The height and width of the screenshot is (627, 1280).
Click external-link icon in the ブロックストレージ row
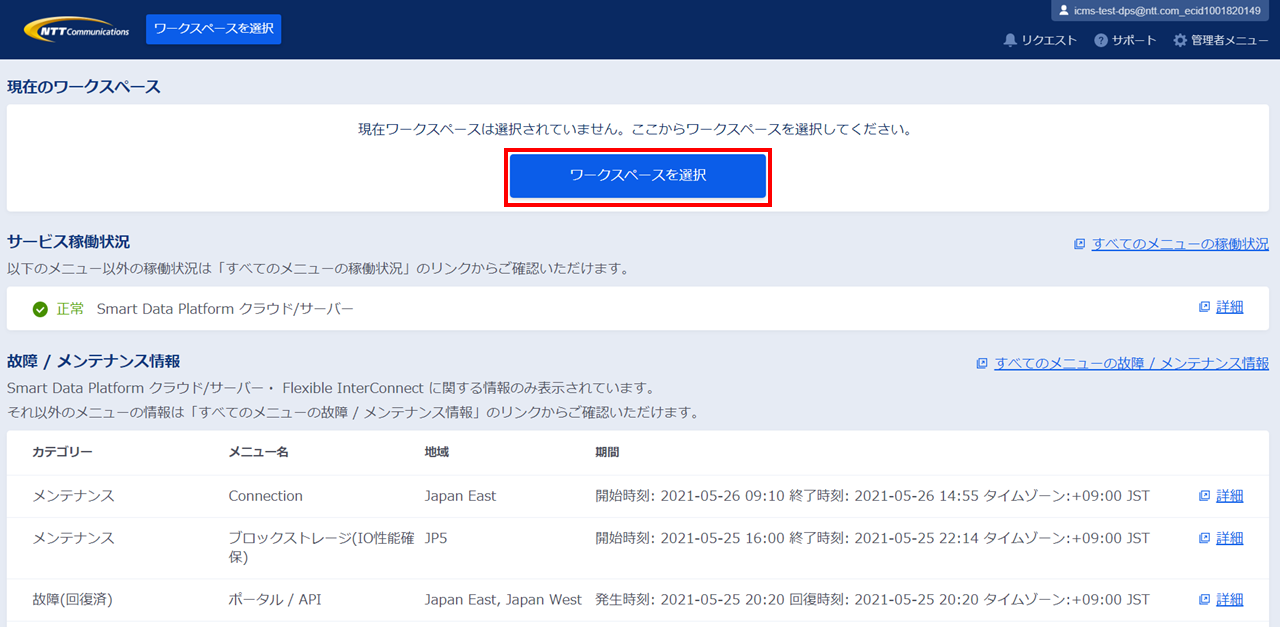coord(1204,538)
